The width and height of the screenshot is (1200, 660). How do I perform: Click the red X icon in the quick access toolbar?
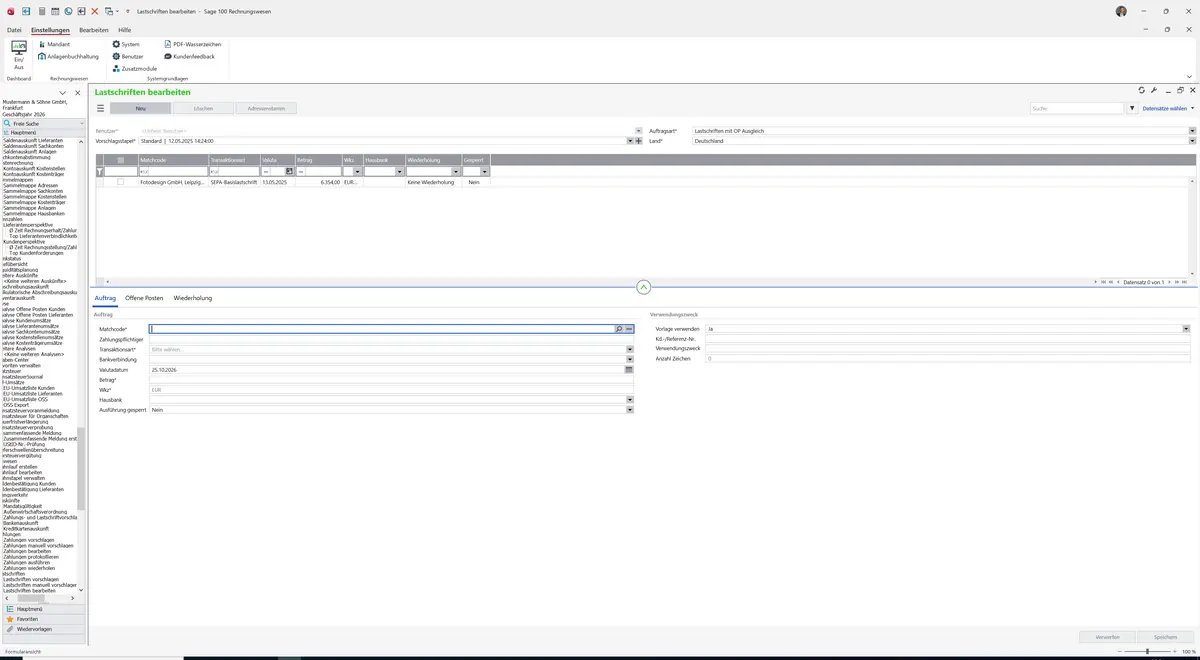tap(95, 10)
